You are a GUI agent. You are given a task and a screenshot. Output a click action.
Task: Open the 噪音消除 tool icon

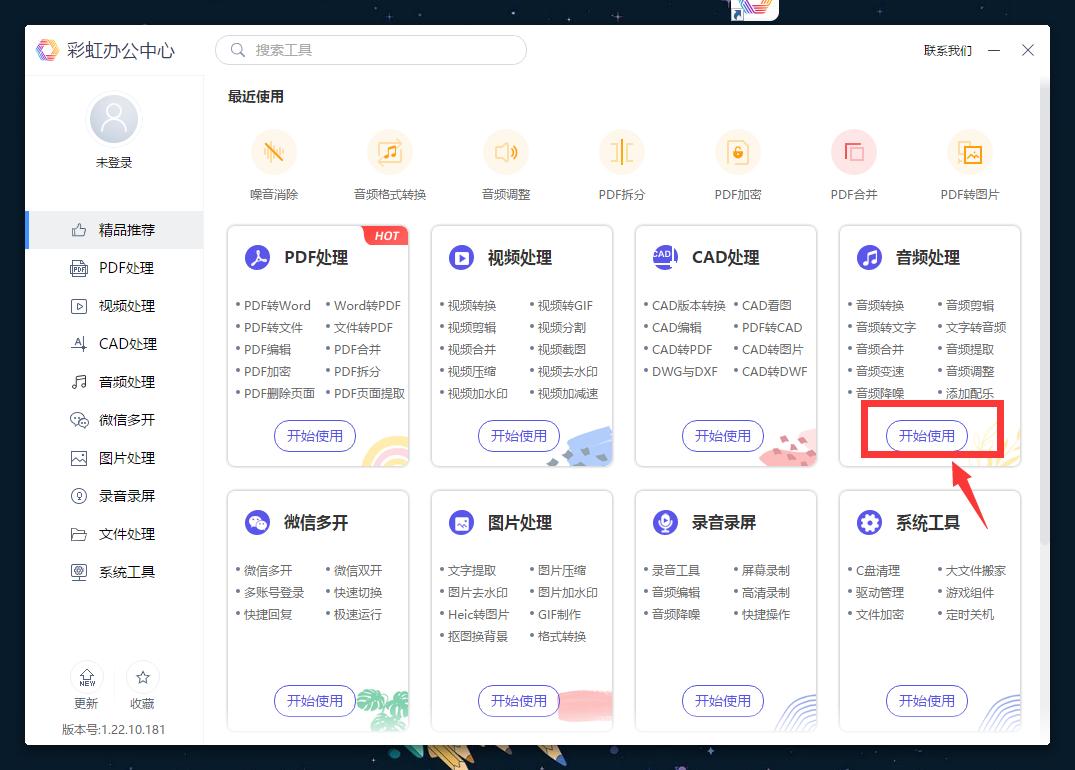coord(273,152)
